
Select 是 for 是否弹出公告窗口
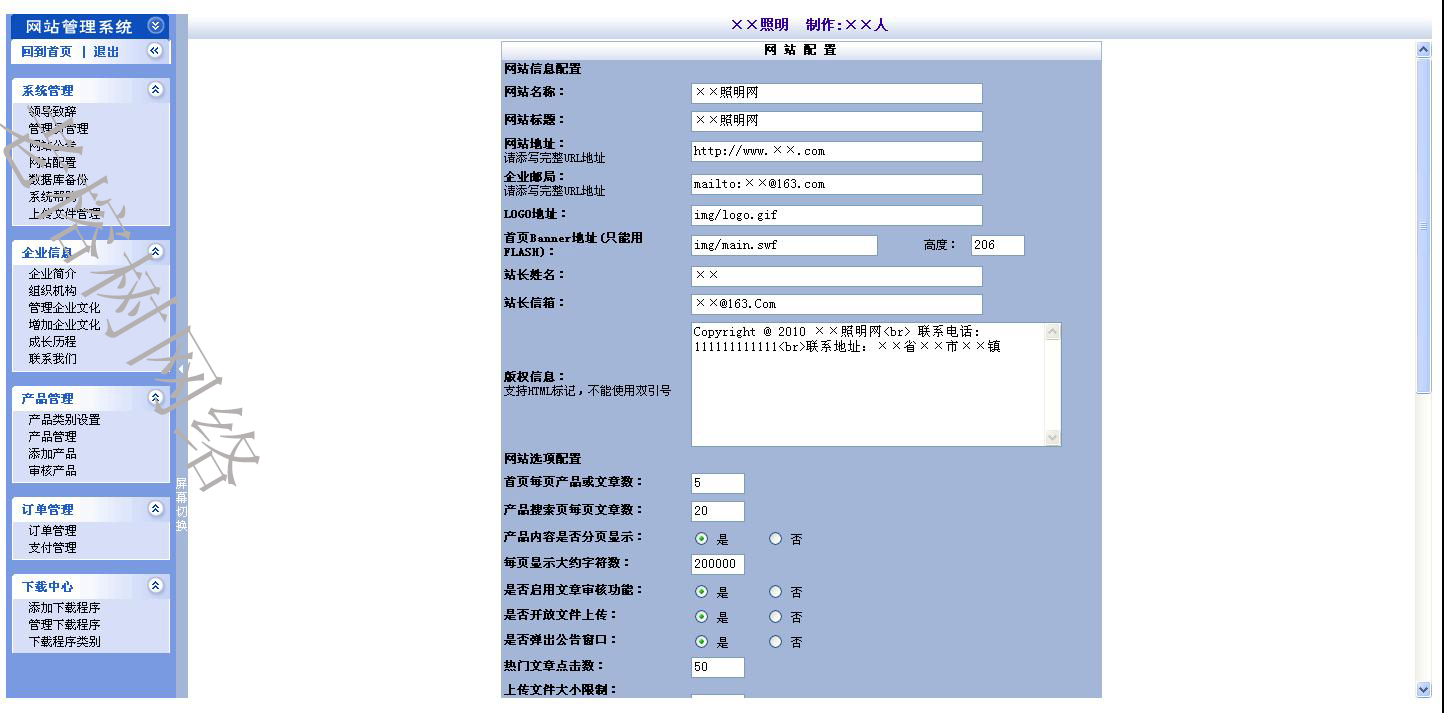(701, 642)
